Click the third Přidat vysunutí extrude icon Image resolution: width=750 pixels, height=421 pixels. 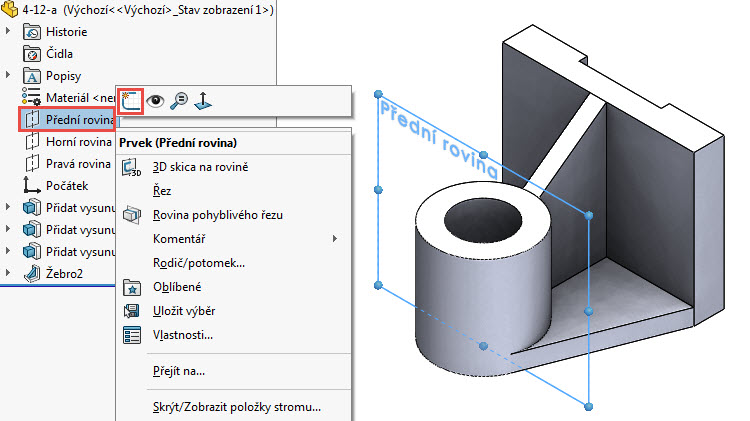(x=32, y=251)
